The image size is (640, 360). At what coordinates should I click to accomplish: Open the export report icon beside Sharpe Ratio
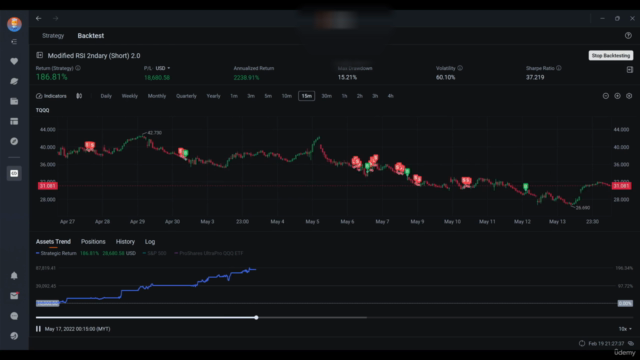coord(630,70)
